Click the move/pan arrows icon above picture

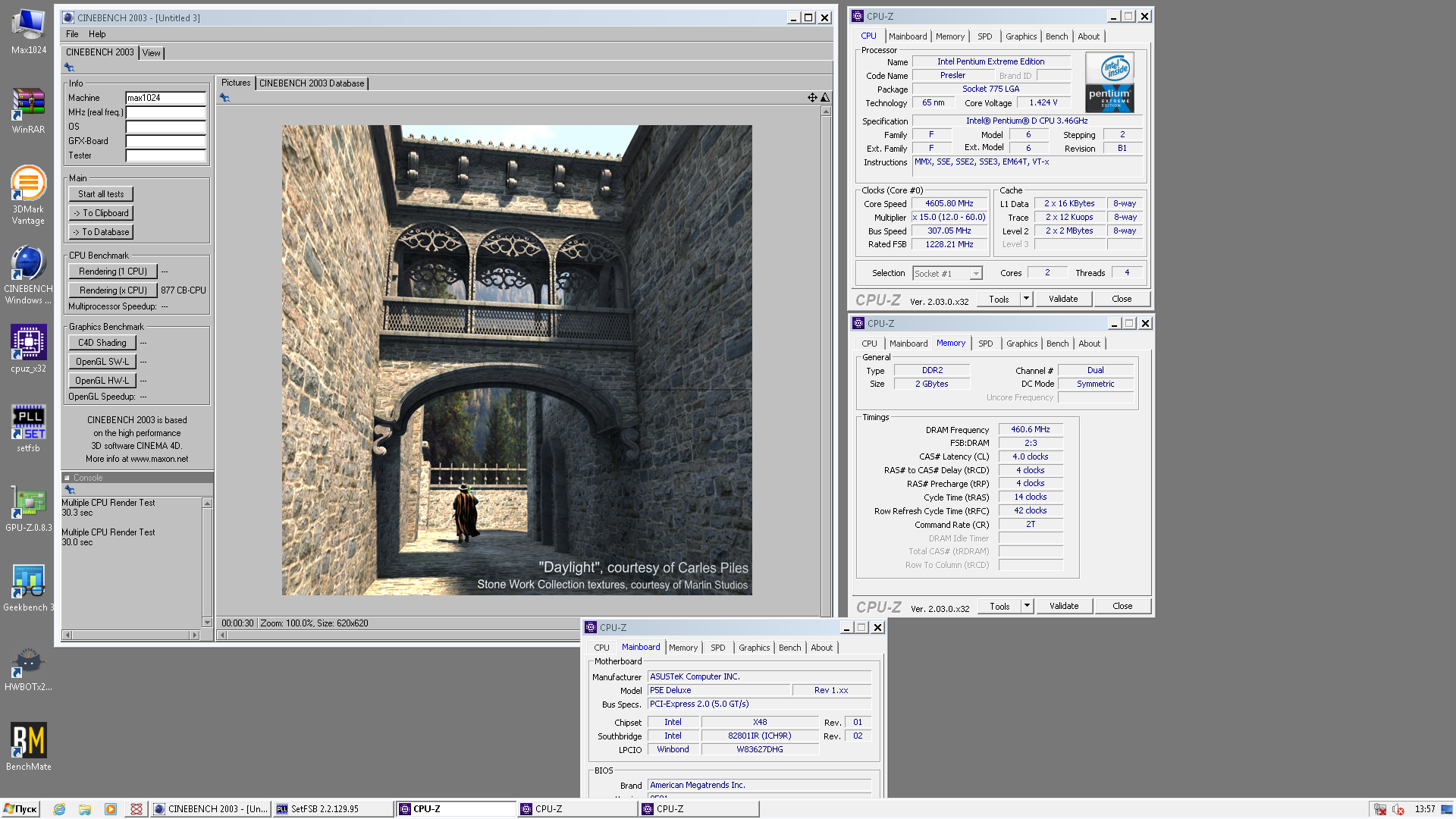click(x=812, y=97)
